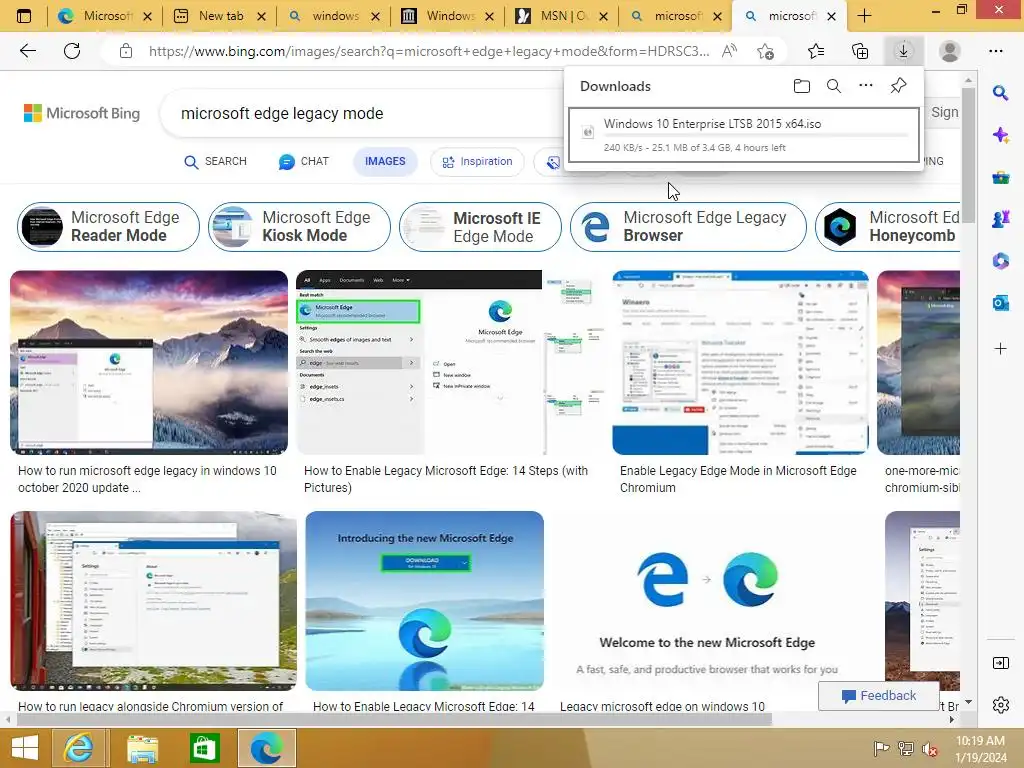The width and height of the screenshot is (1024, 768).
Task: Click the muted volume tray icon
Action: (x=929, y=748)
